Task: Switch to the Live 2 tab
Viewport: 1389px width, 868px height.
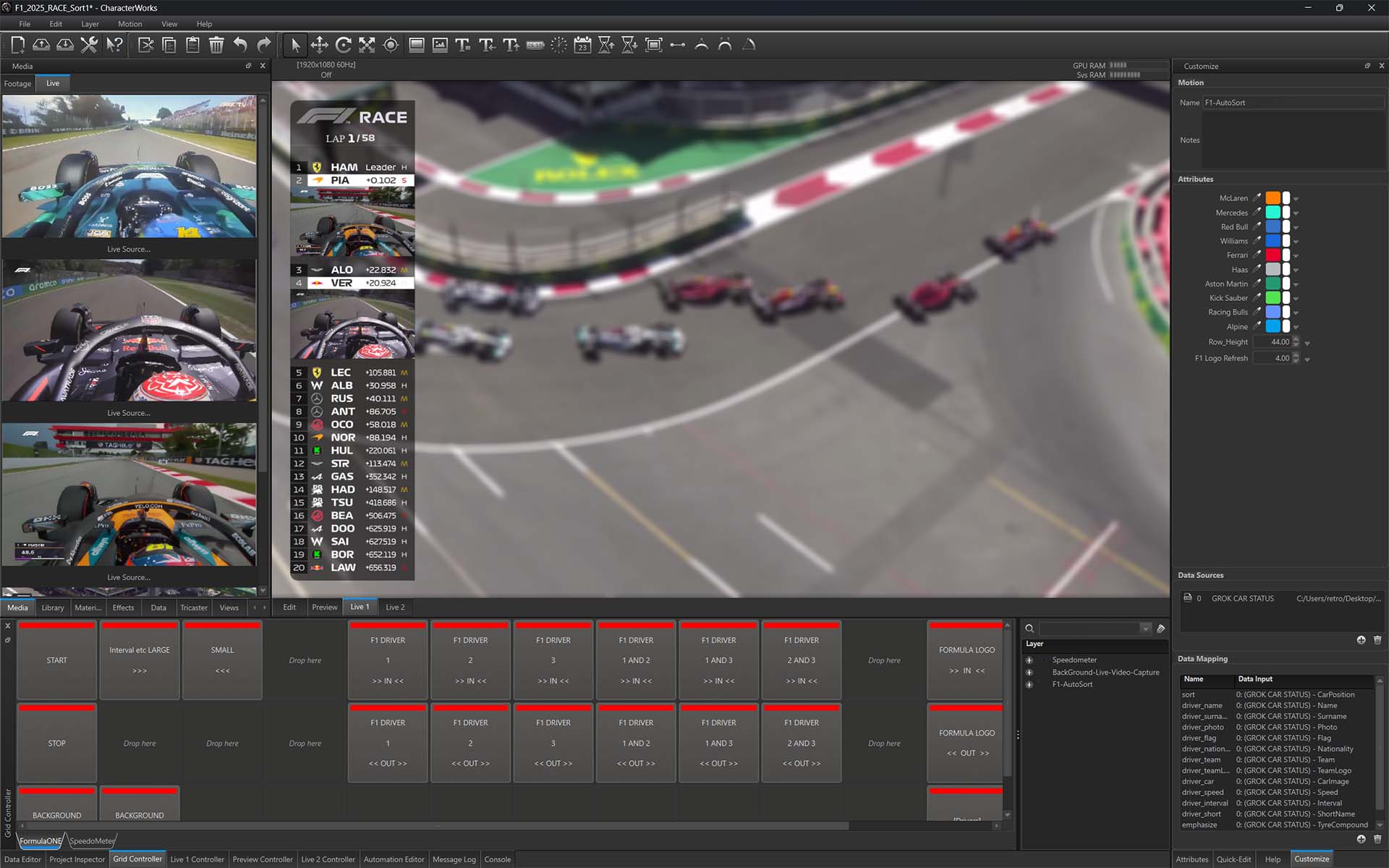Action: pos(395,607)
